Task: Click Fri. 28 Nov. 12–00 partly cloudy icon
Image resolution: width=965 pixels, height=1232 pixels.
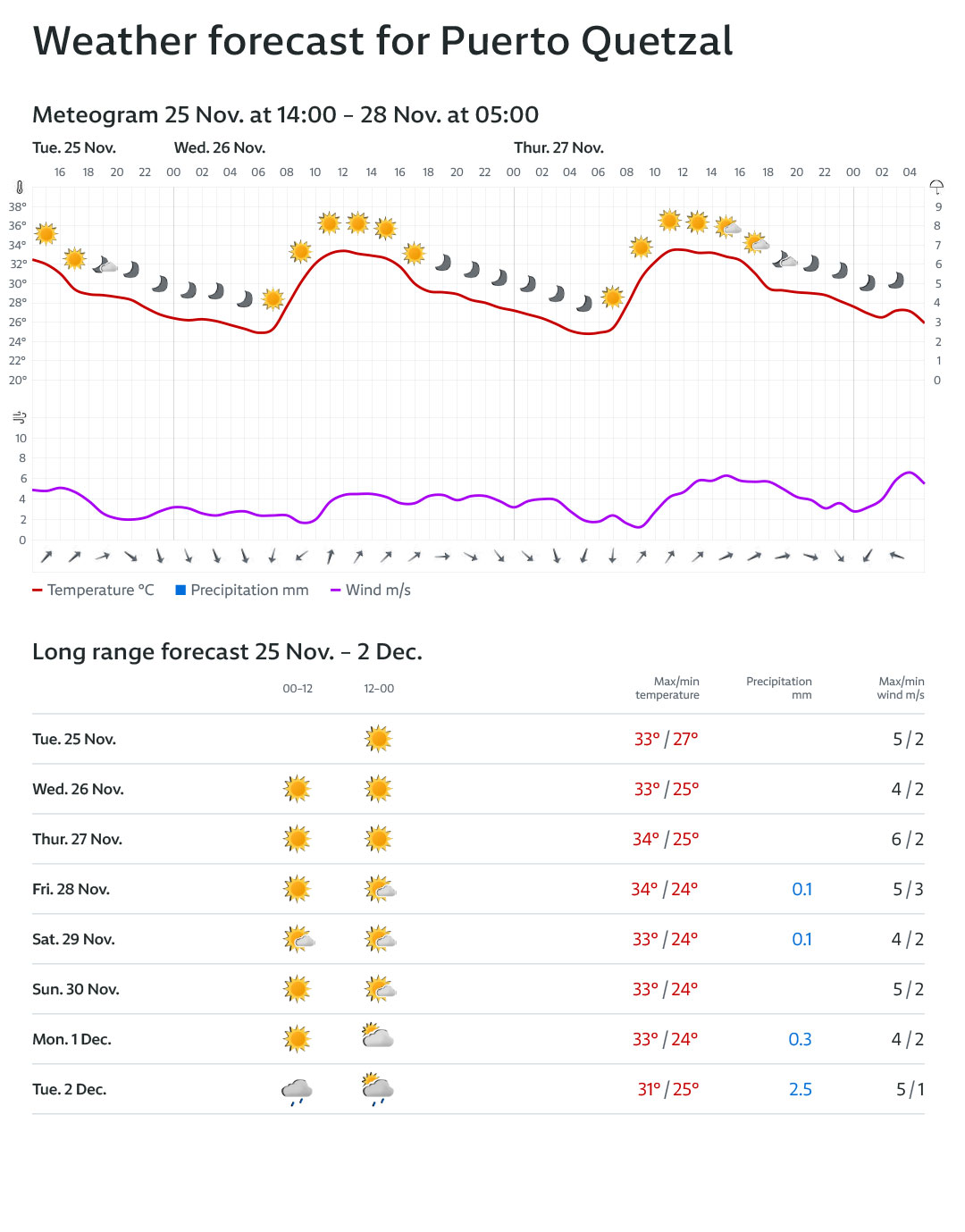Action: (x=380, y=889)
